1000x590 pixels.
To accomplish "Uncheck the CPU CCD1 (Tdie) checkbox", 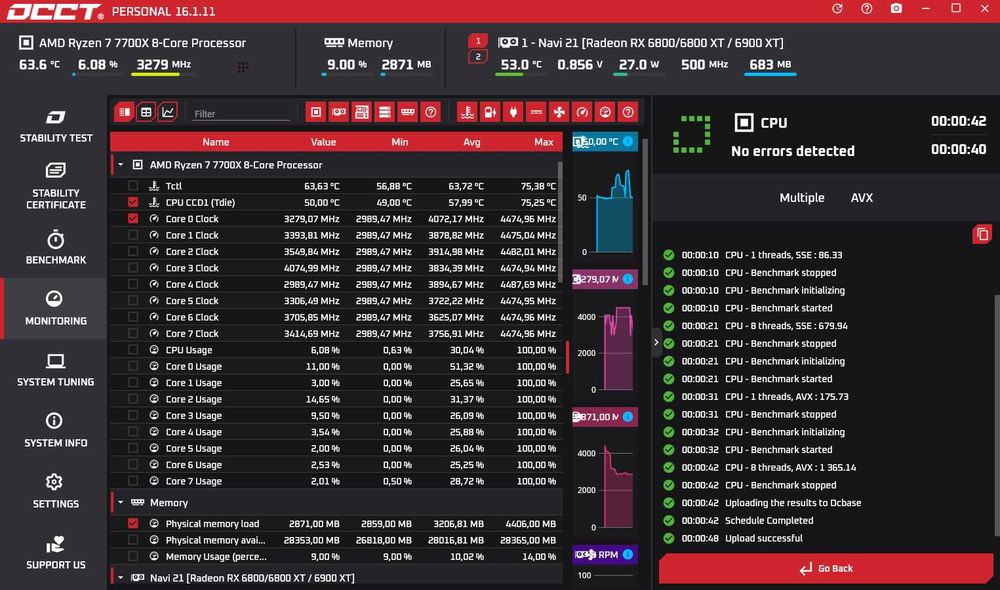I will pyautogui.click(x=133, y=202).
